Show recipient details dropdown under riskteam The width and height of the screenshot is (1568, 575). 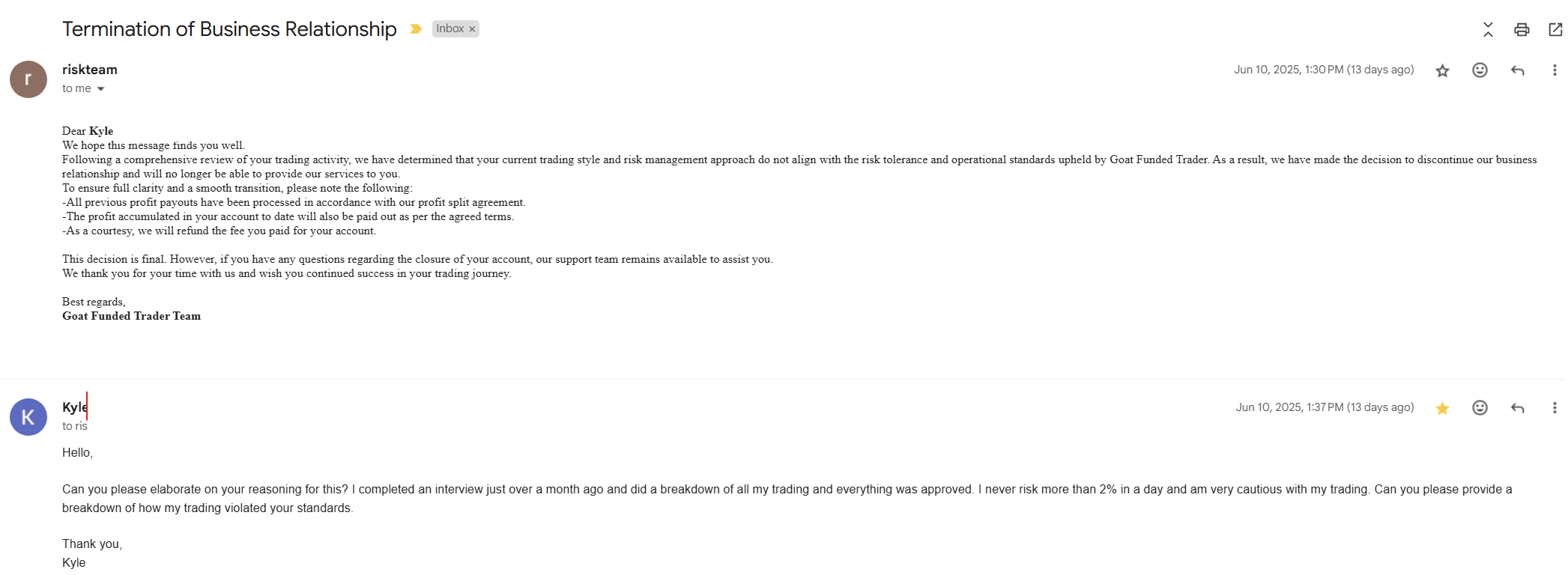[100, 89]
